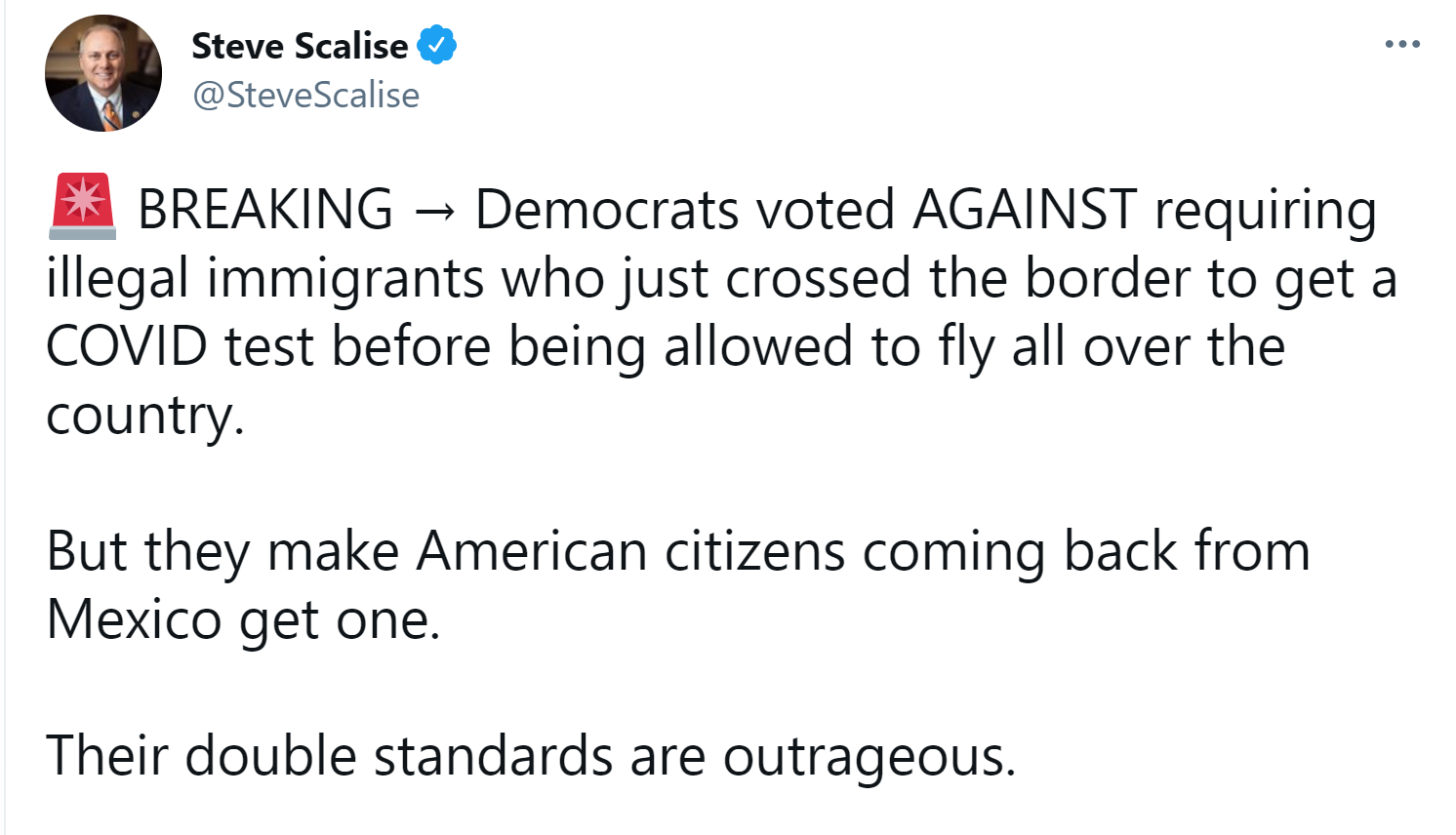This screenshot has height=835, width=1456.
Task: Click the phrase 'illegal immigrants'
Action: click(x=264, y=279)
